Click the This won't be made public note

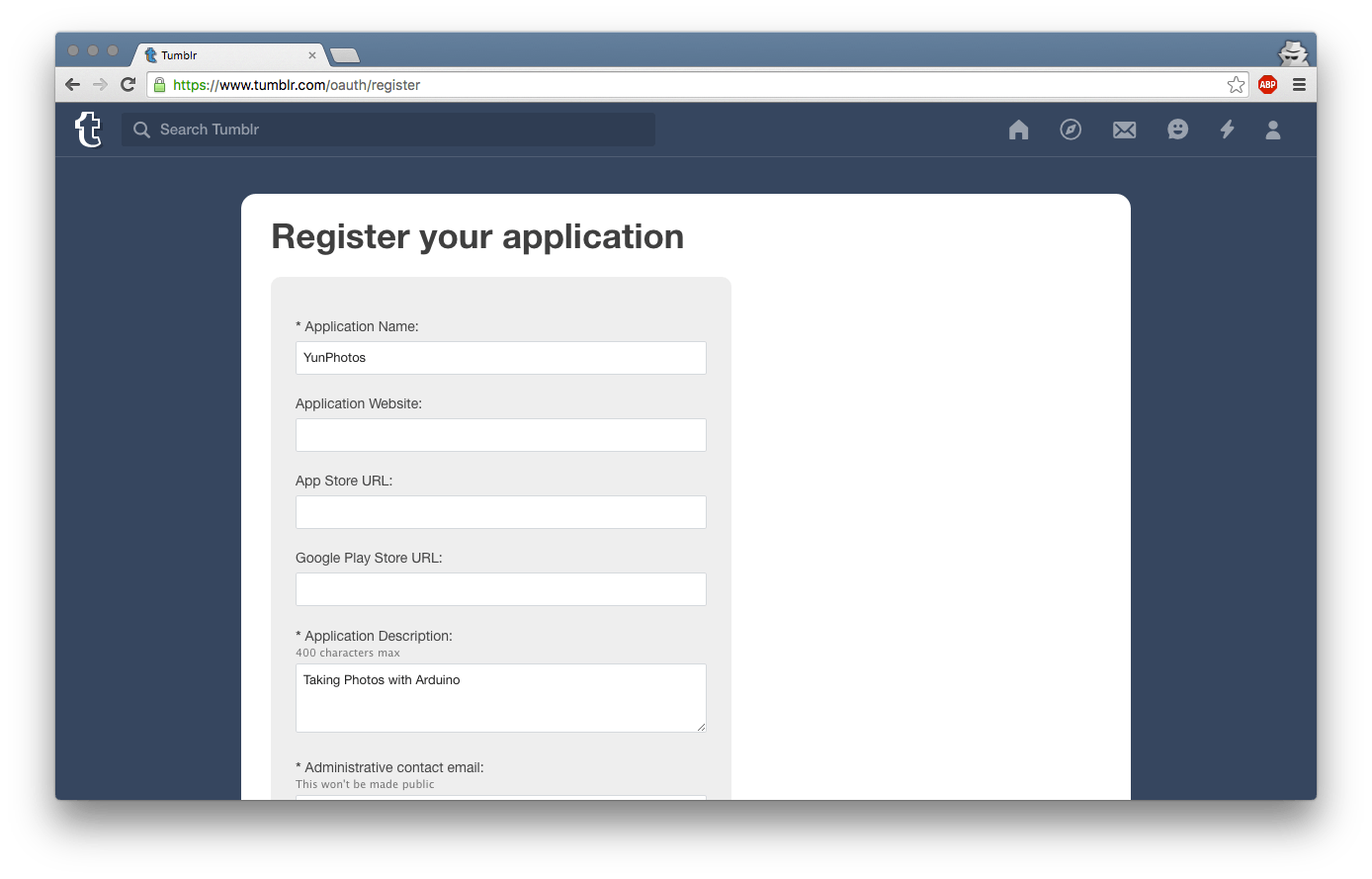point(365,784)
